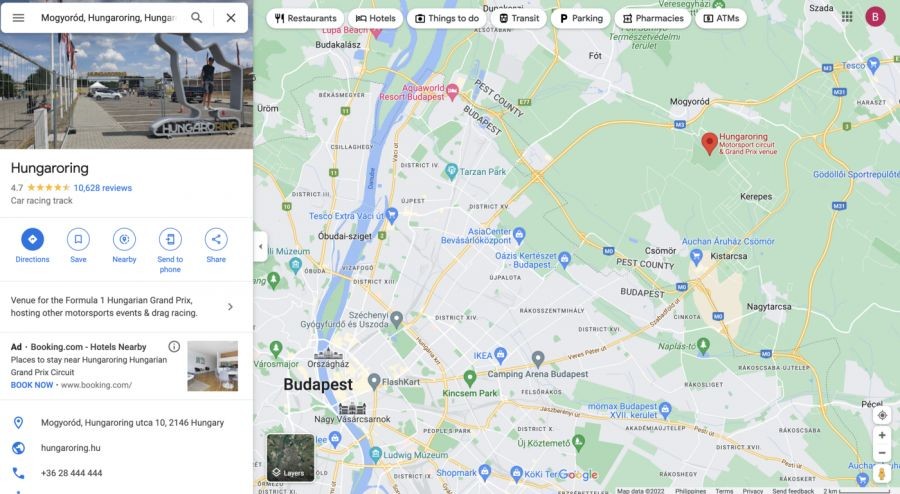Get Directions to Hungaroring

pos(32,239)
